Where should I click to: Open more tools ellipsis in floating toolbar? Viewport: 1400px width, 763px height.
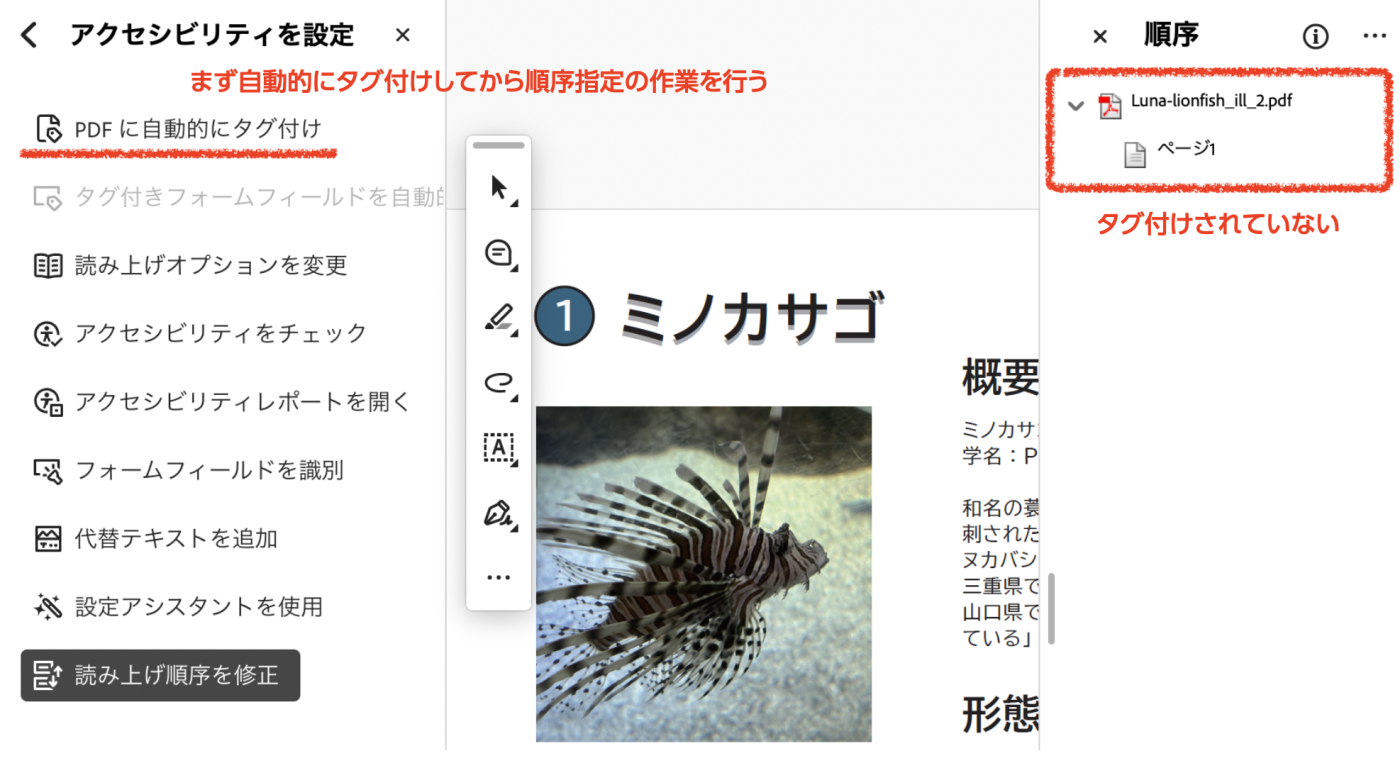tap(498, 577)
